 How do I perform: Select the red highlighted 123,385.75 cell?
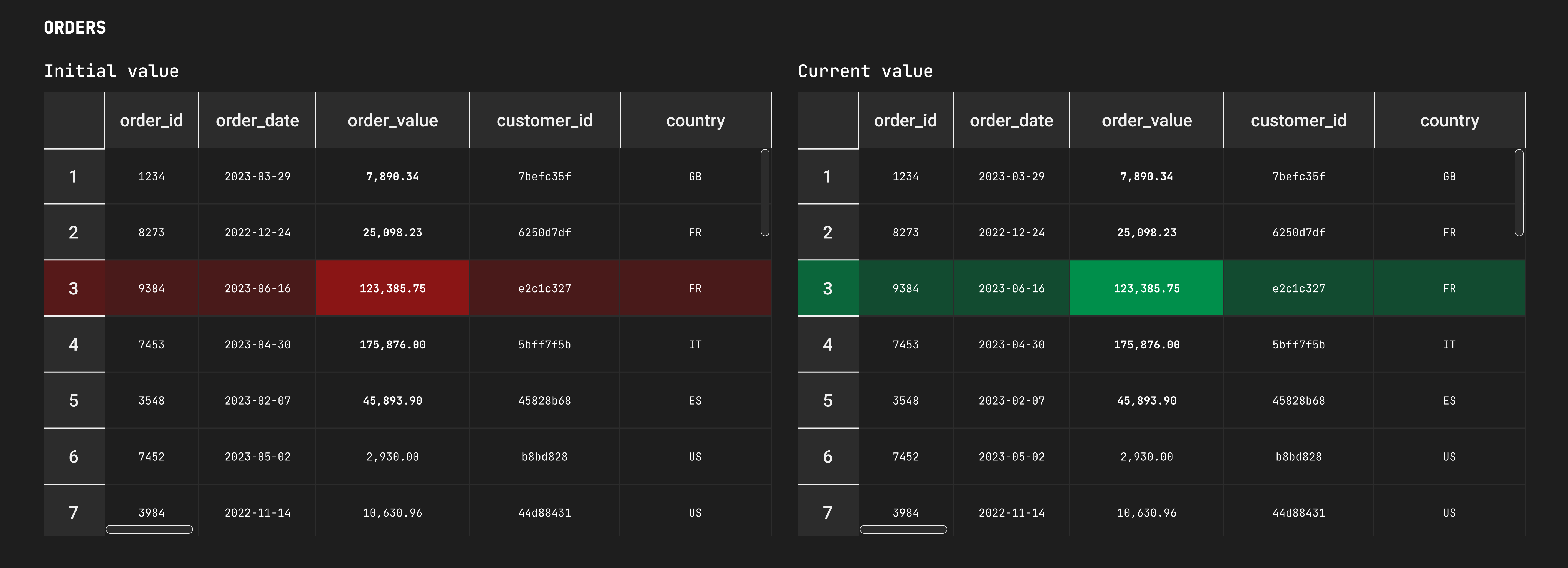click(x=392, y=288)
